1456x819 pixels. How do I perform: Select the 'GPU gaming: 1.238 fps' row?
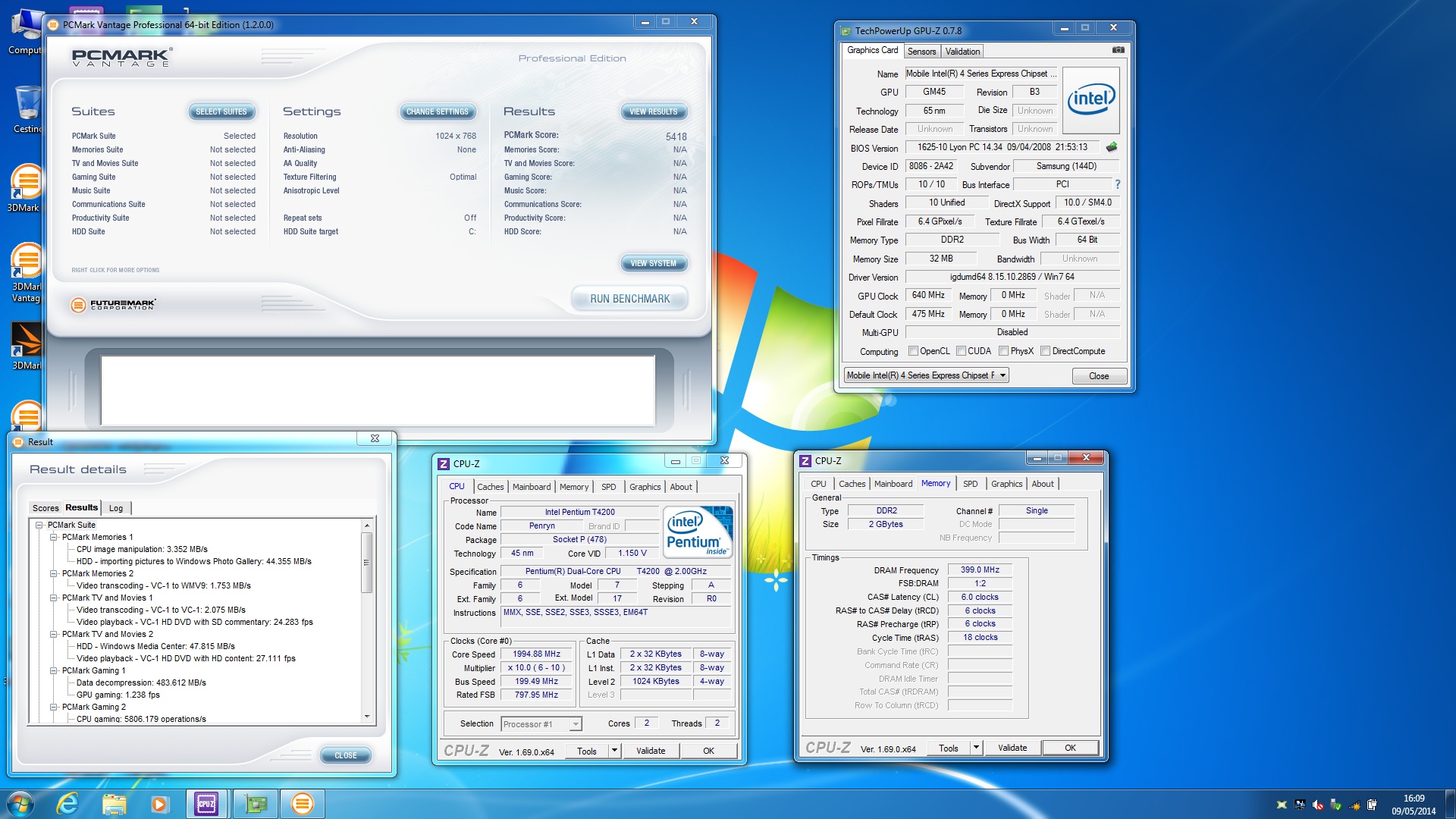118,695
